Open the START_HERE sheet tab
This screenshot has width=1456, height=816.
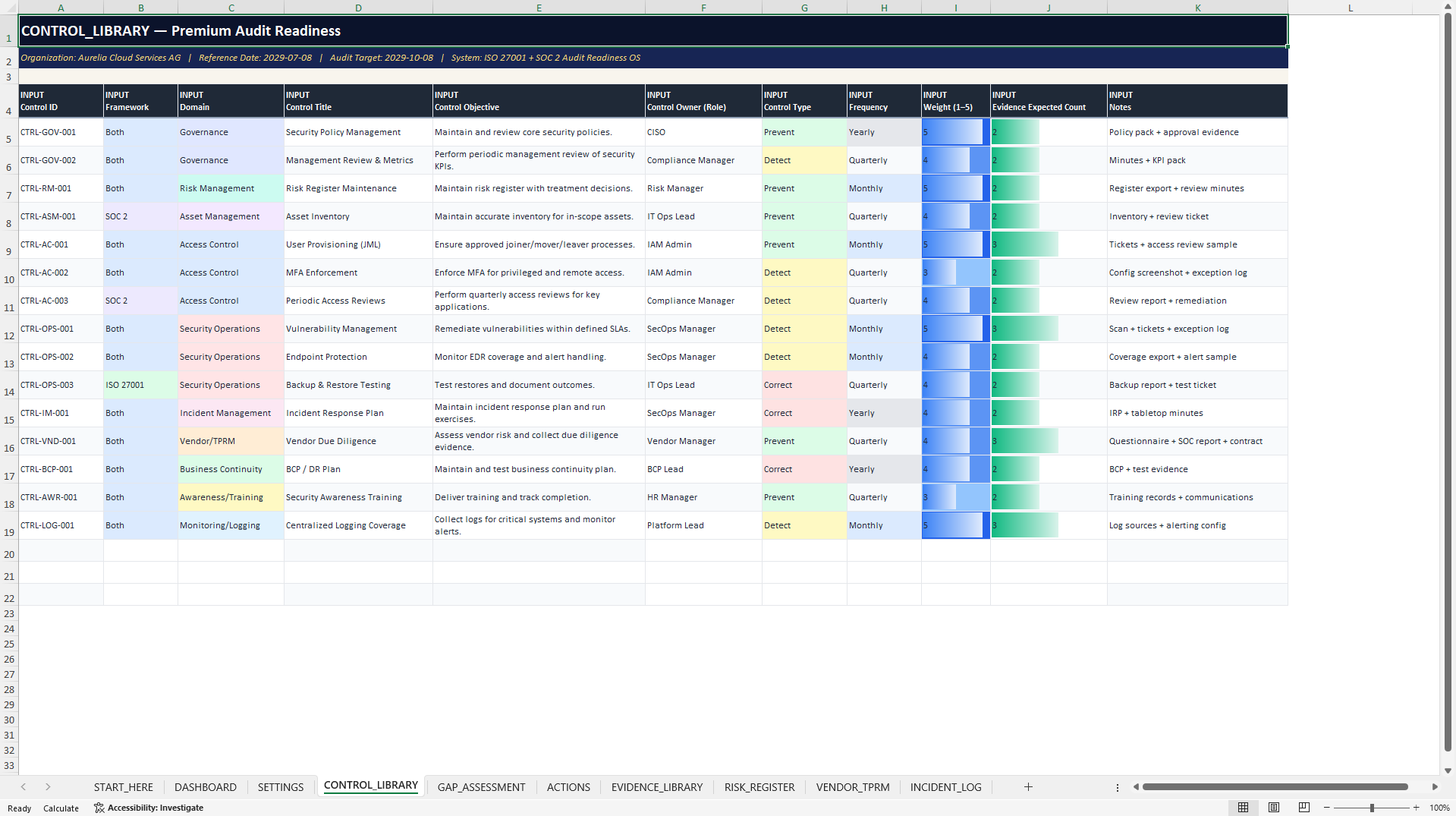[x=124, y=787]
